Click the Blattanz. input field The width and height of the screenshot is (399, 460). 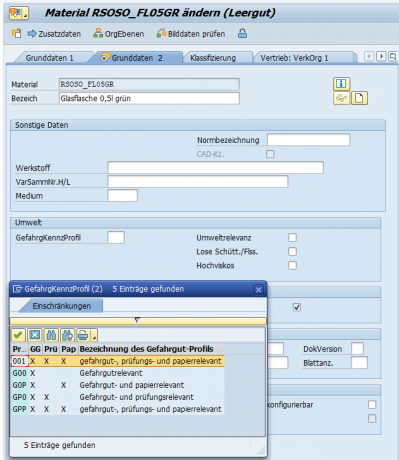pyautogui.click(x=359, y=363)
